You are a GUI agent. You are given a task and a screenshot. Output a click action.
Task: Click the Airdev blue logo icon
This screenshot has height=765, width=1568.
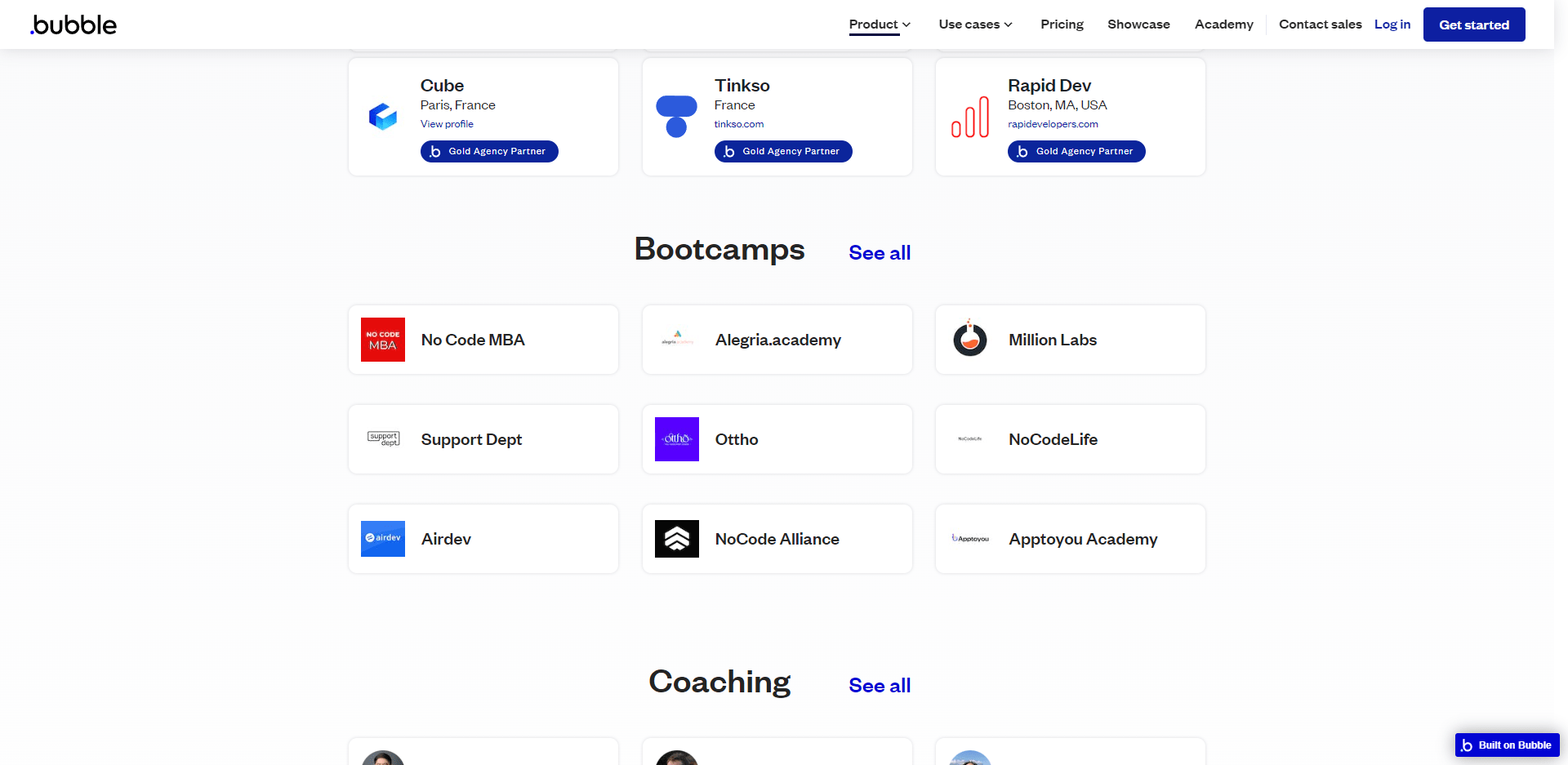tap(383, 539)
